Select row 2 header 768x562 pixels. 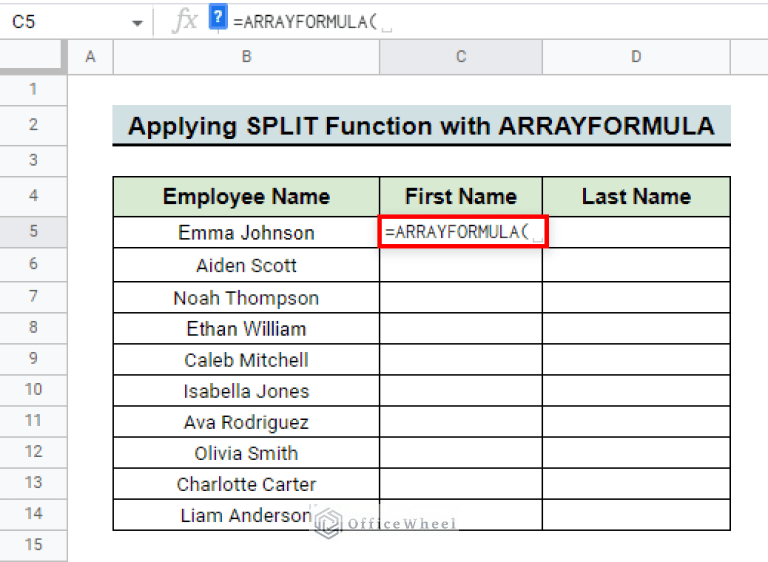point(33,125)
